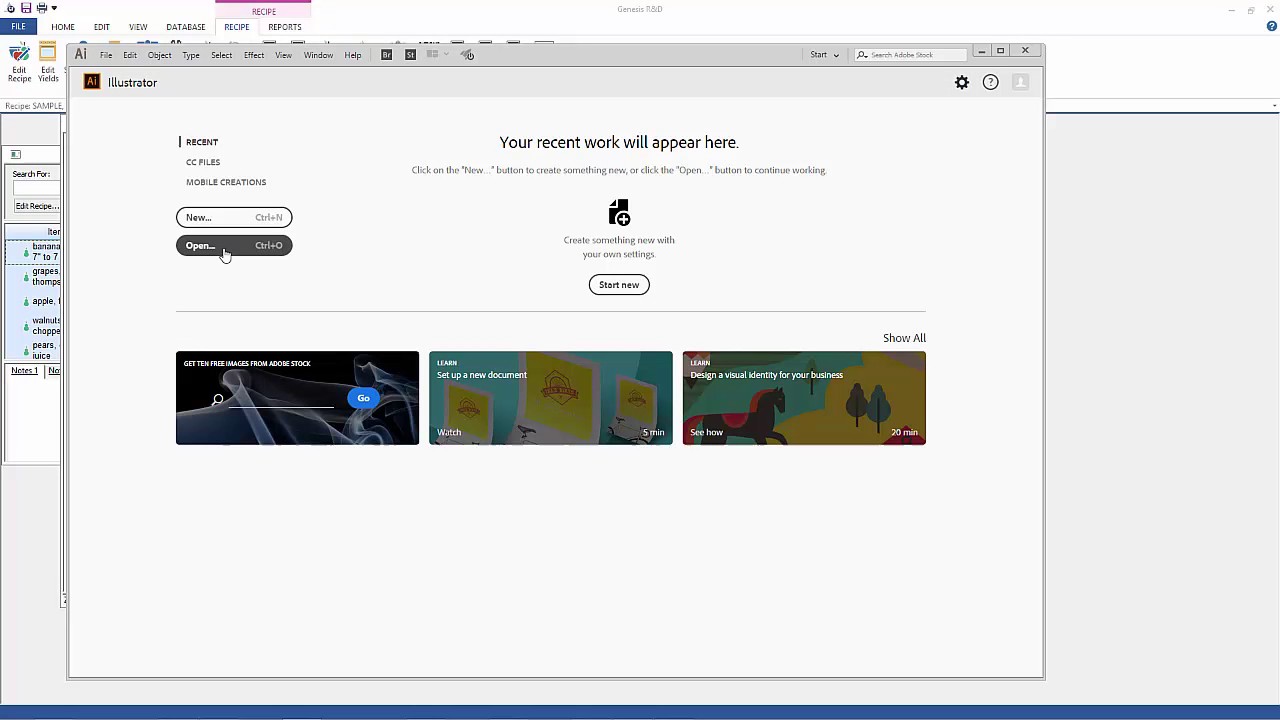Switch to the REPORTS tab in Genesis
Screen dimensions: 1280x720
285,27
